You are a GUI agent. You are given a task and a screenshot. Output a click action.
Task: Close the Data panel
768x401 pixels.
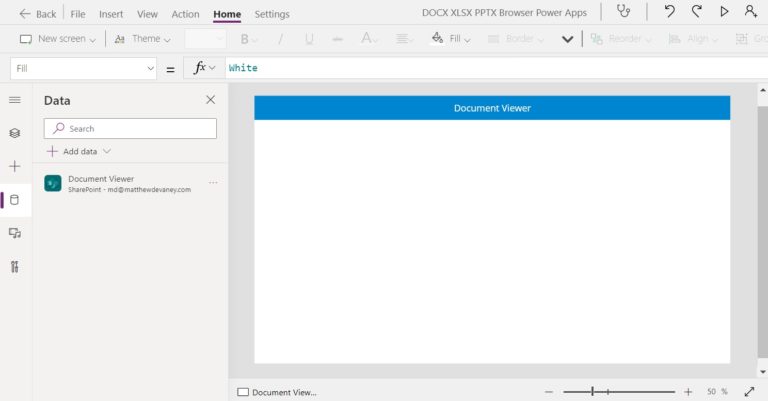pos(210,100)
